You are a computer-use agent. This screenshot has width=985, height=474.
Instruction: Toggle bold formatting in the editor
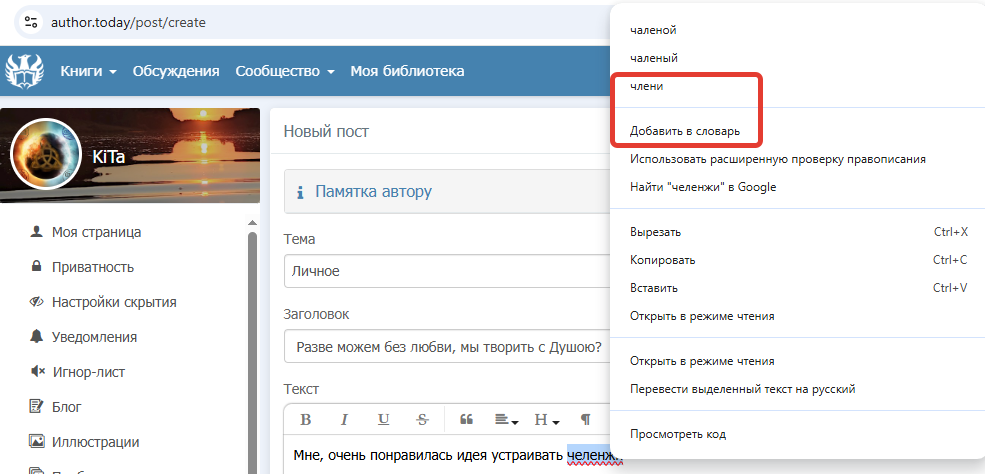[306, 419]
